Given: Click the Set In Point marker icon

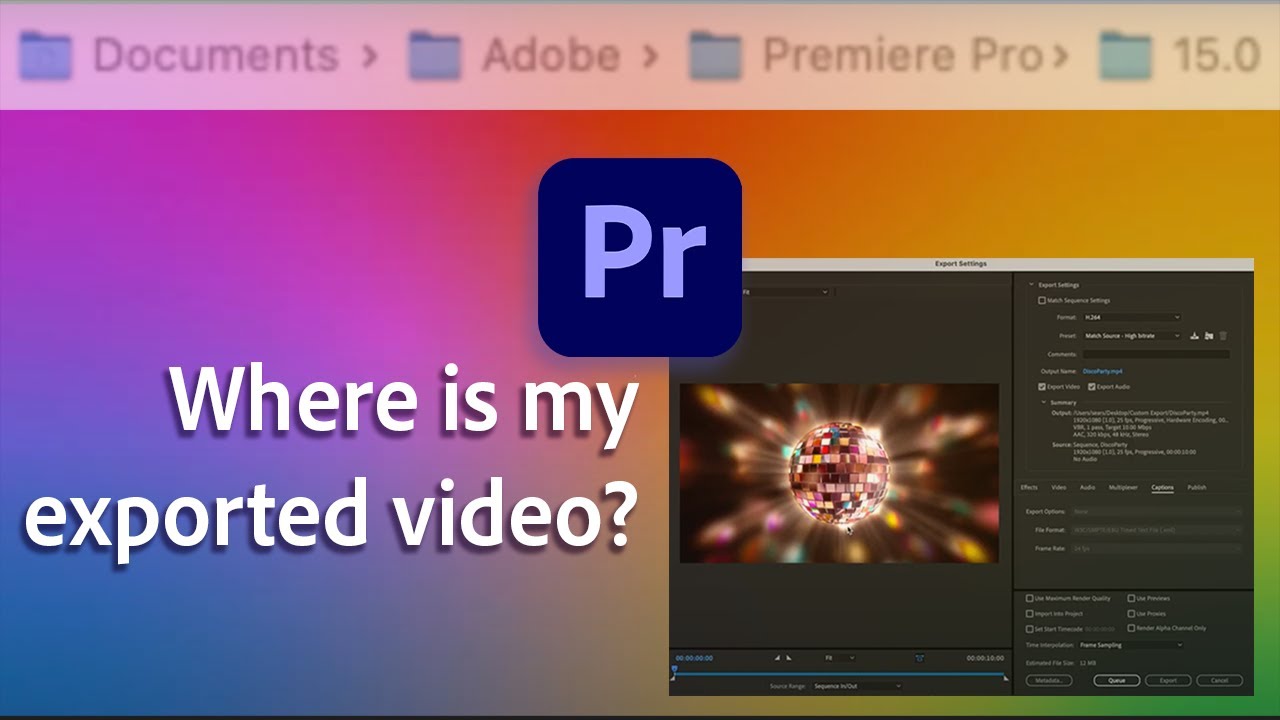Looking at the screenshot, I should 777,658.
